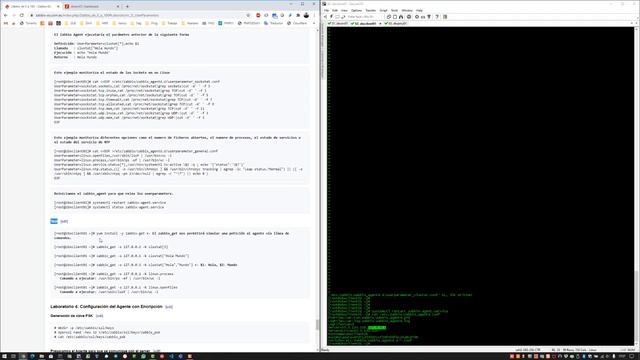
Task: Show hidden bookmarks overflow chevron
Action: tap(314, 23)
